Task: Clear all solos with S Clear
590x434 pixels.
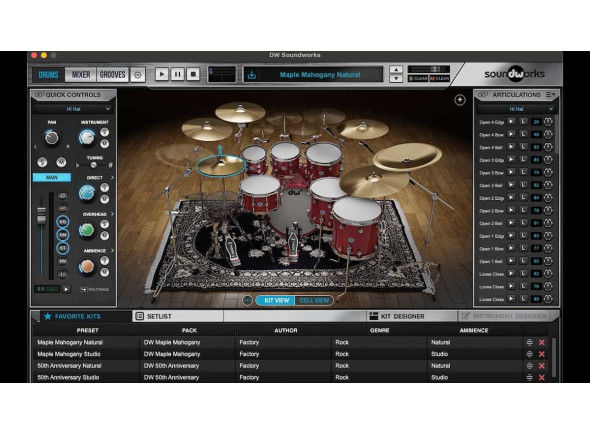Action: point(418,78)
